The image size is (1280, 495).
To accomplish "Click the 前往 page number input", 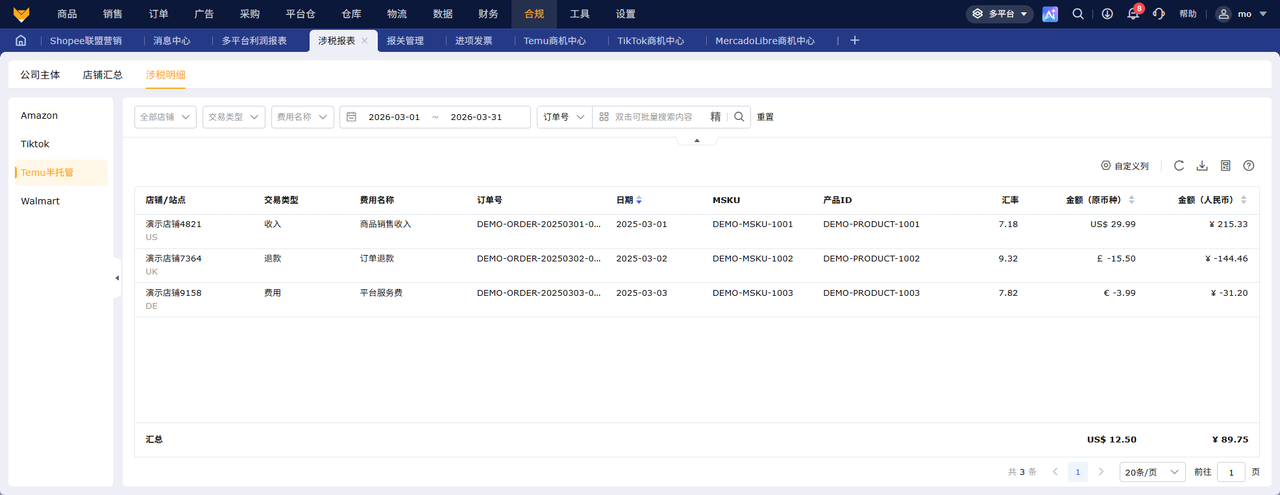I will coord(1231,471).
